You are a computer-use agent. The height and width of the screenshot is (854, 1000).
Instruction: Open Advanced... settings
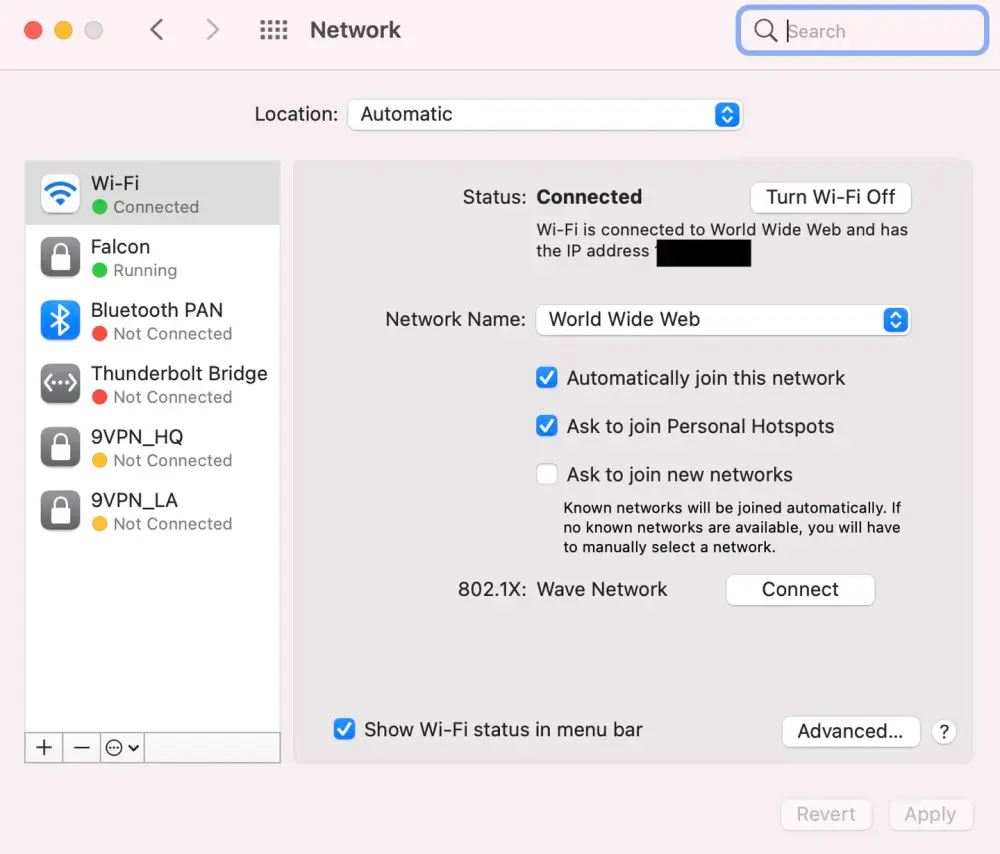[x=850, y=731]
